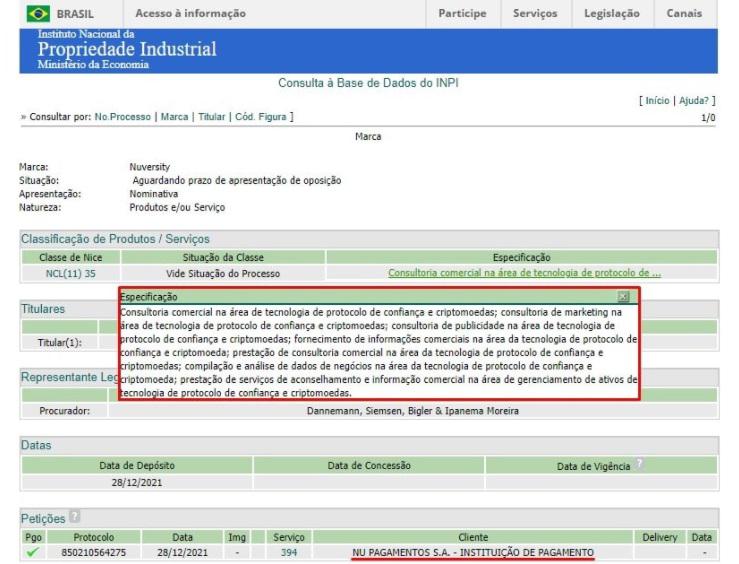The image size is (739, 564).
Task: Click the Cliente column header
Action: tap(473, 537)
